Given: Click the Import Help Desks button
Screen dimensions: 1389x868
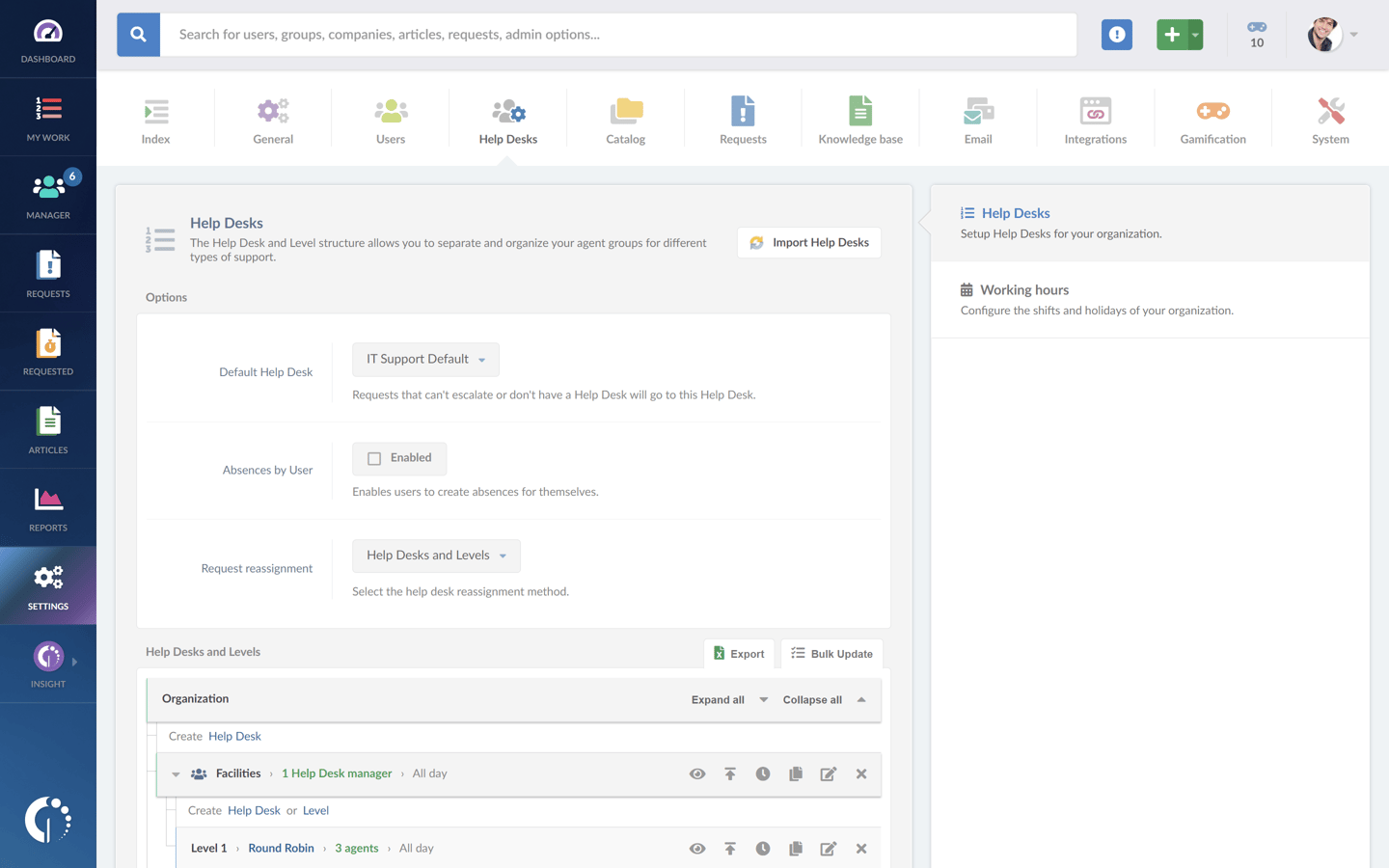Looking at the screenshot, I should tap(808, 242).
